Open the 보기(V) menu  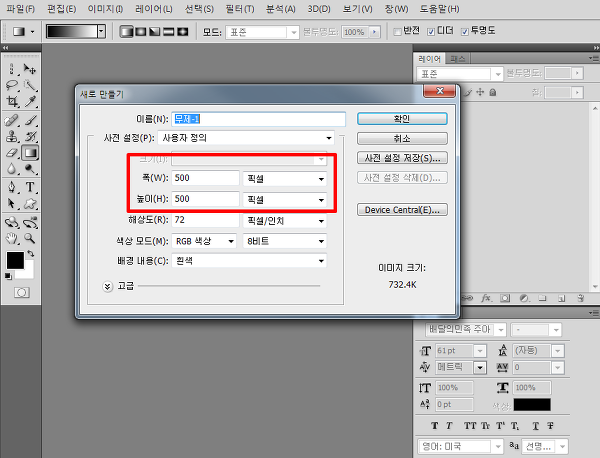[x=357, y=9]
